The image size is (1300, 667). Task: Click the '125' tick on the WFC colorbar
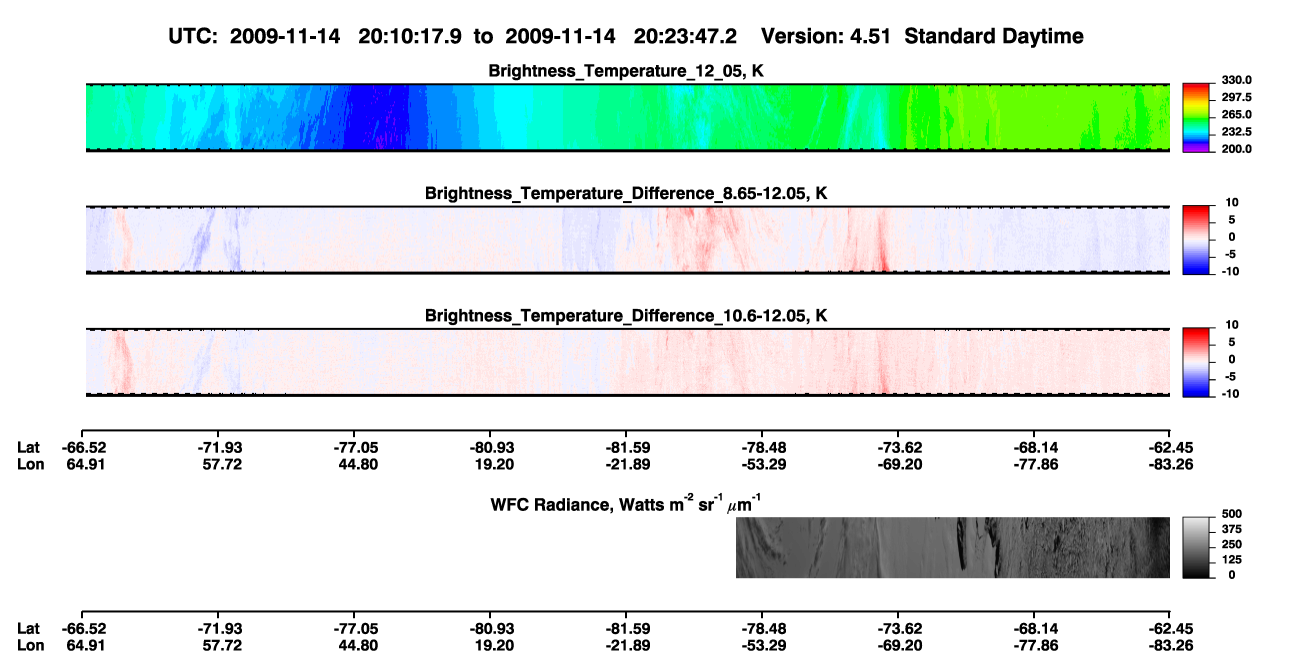click(1234, 560)
